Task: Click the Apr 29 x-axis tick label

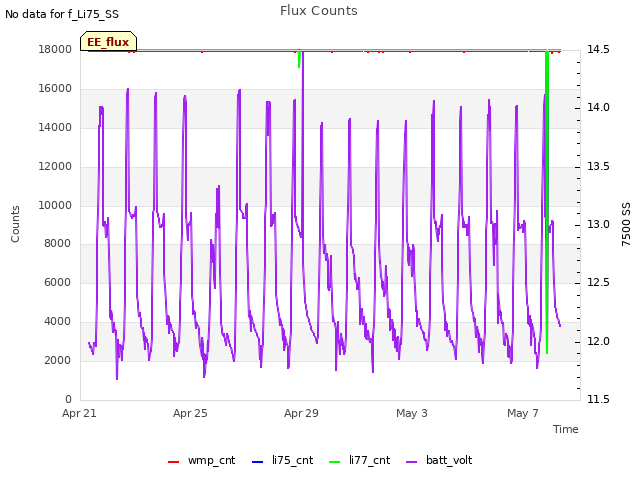Action: coord(301,413)
